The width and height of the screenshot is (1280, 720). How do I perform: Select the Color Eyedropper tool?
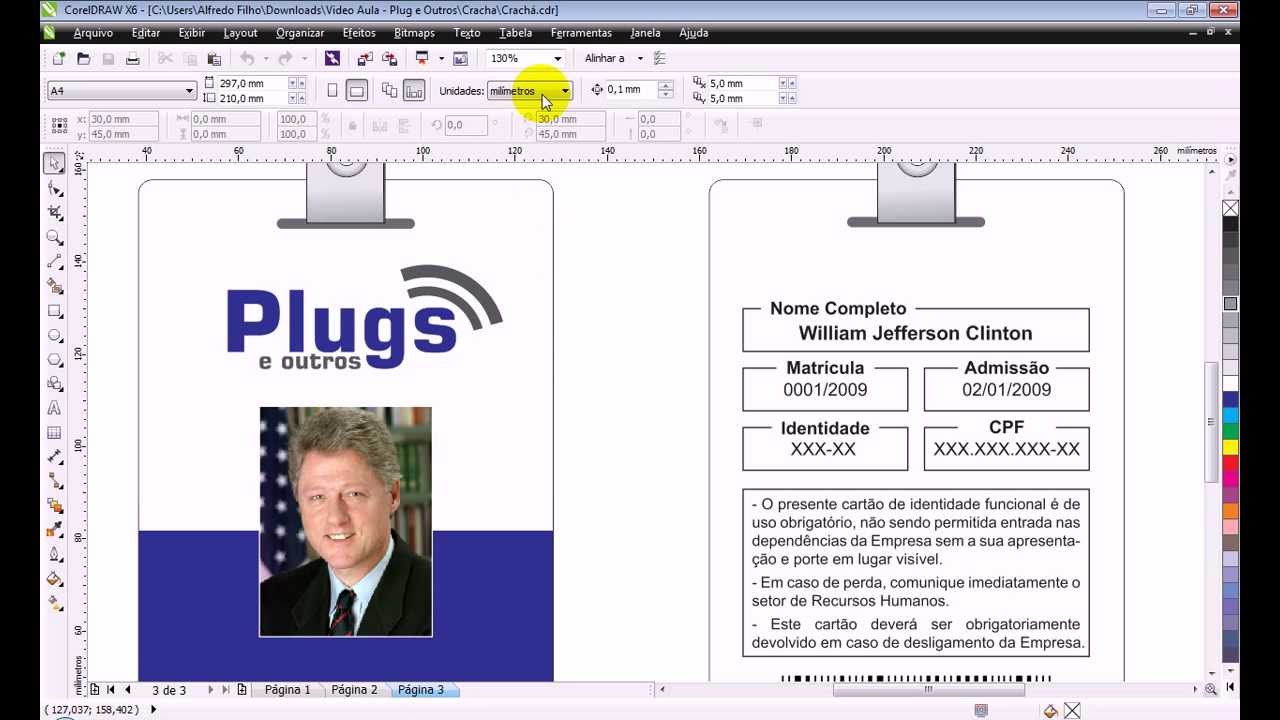55,530
